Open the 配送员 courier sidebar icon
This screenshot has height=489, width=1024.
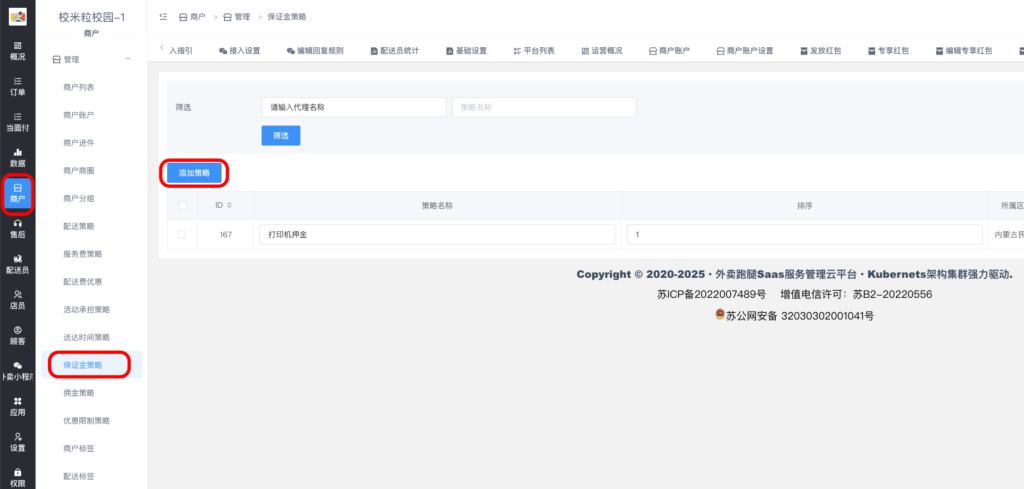click(x=18, y=264)
